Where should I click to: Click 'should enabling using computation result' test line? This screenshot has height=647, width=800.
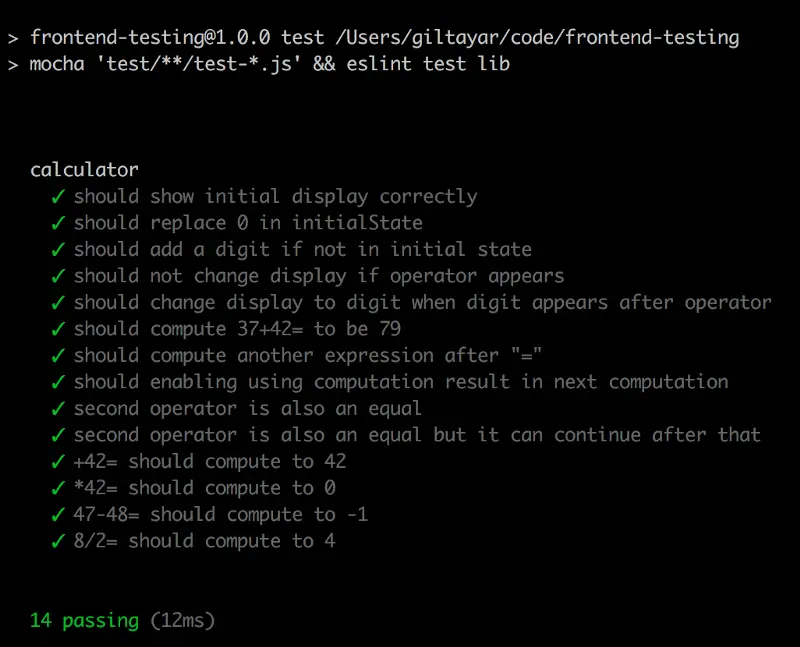point(400,382)
